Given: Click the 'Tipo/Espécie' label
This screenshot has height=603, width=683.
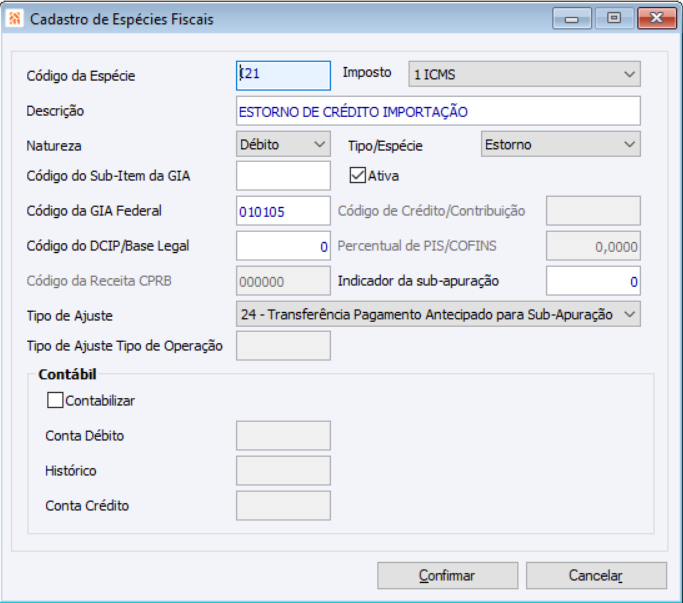Looking at the screenshot, I should (385, 146).
